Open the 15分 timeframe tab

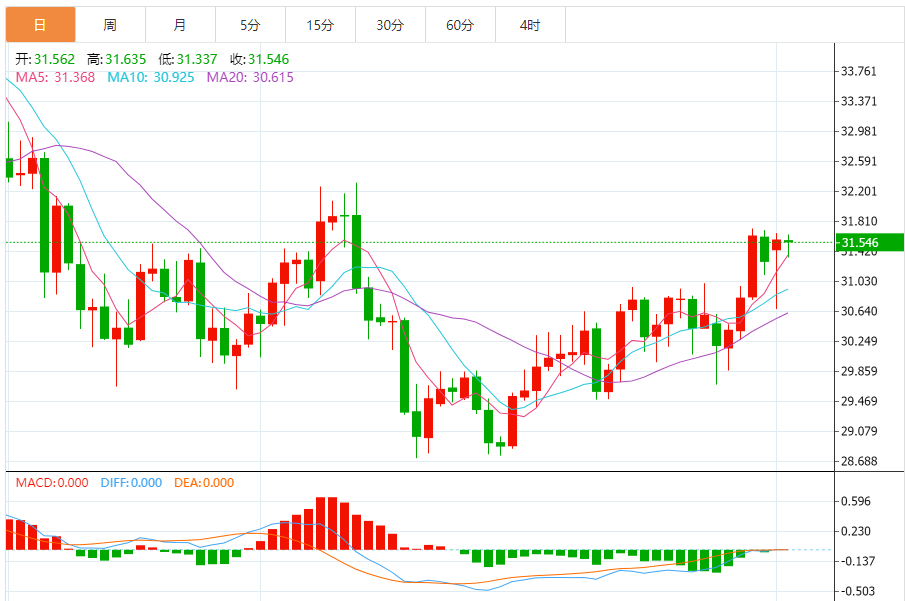320,25
